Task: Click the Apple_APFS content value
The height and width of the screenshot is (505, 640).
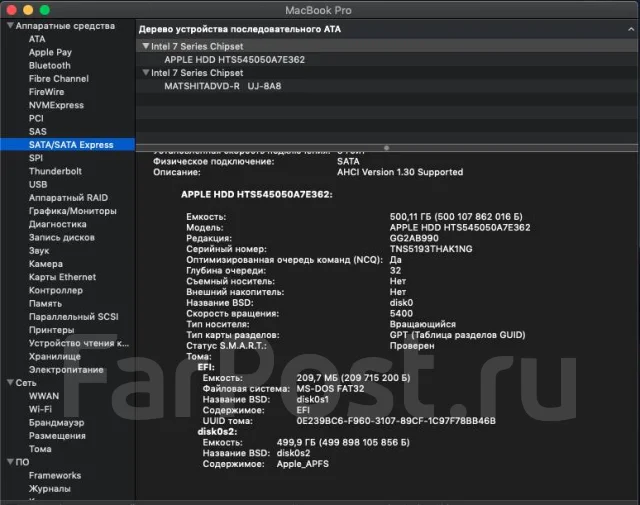Action: pos(302,464)
